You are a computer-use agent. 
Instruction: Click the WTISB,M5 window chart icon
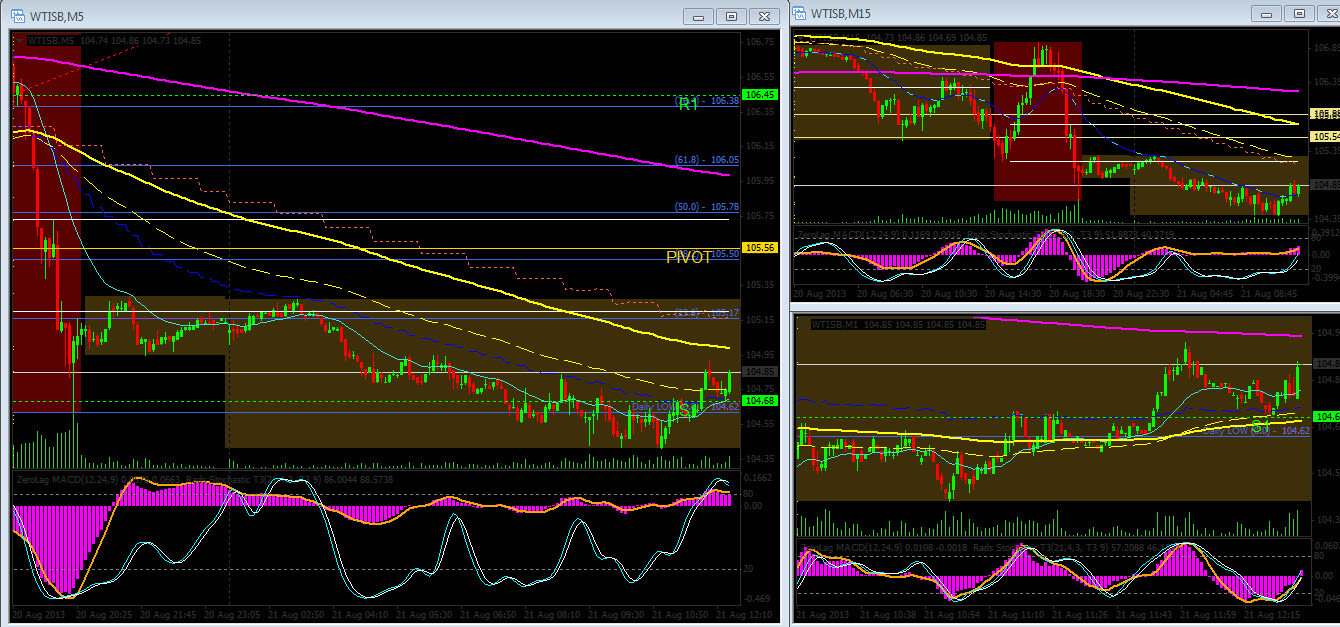pos(18,14)
